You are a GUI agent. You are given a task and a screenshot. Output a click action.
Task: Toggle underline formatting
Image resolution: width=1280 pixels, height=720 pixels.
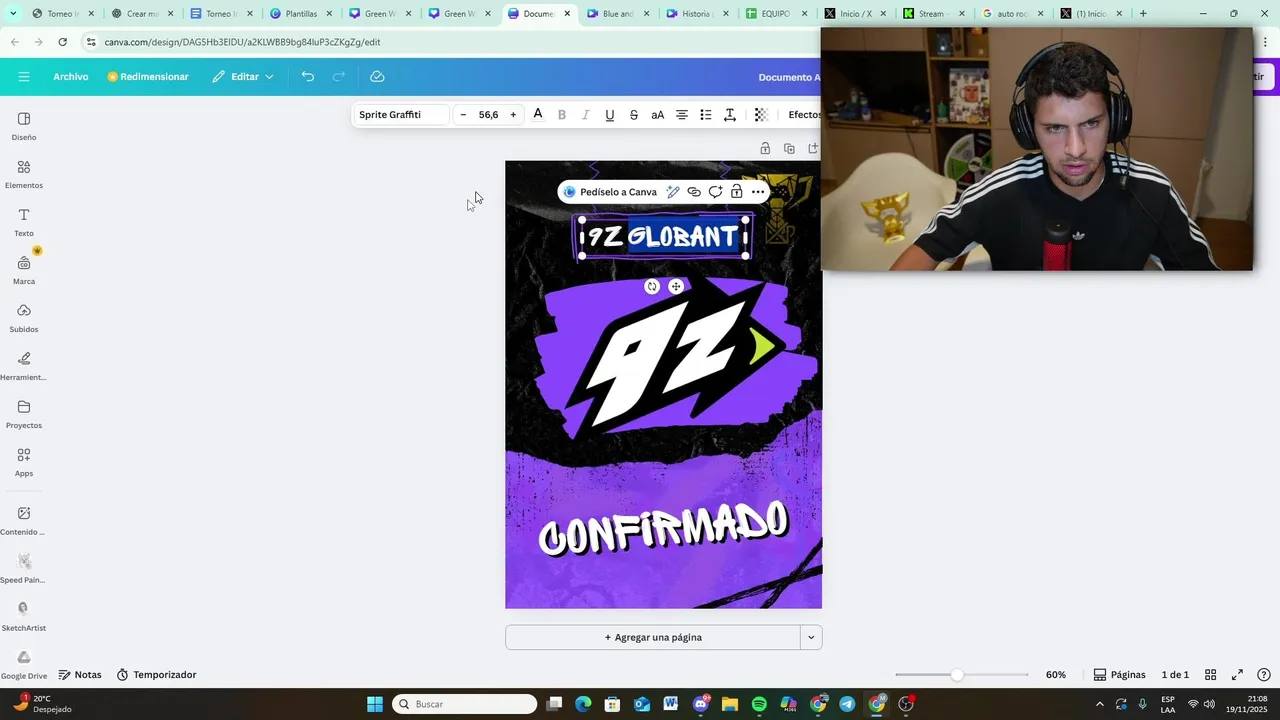pos(610,115)
